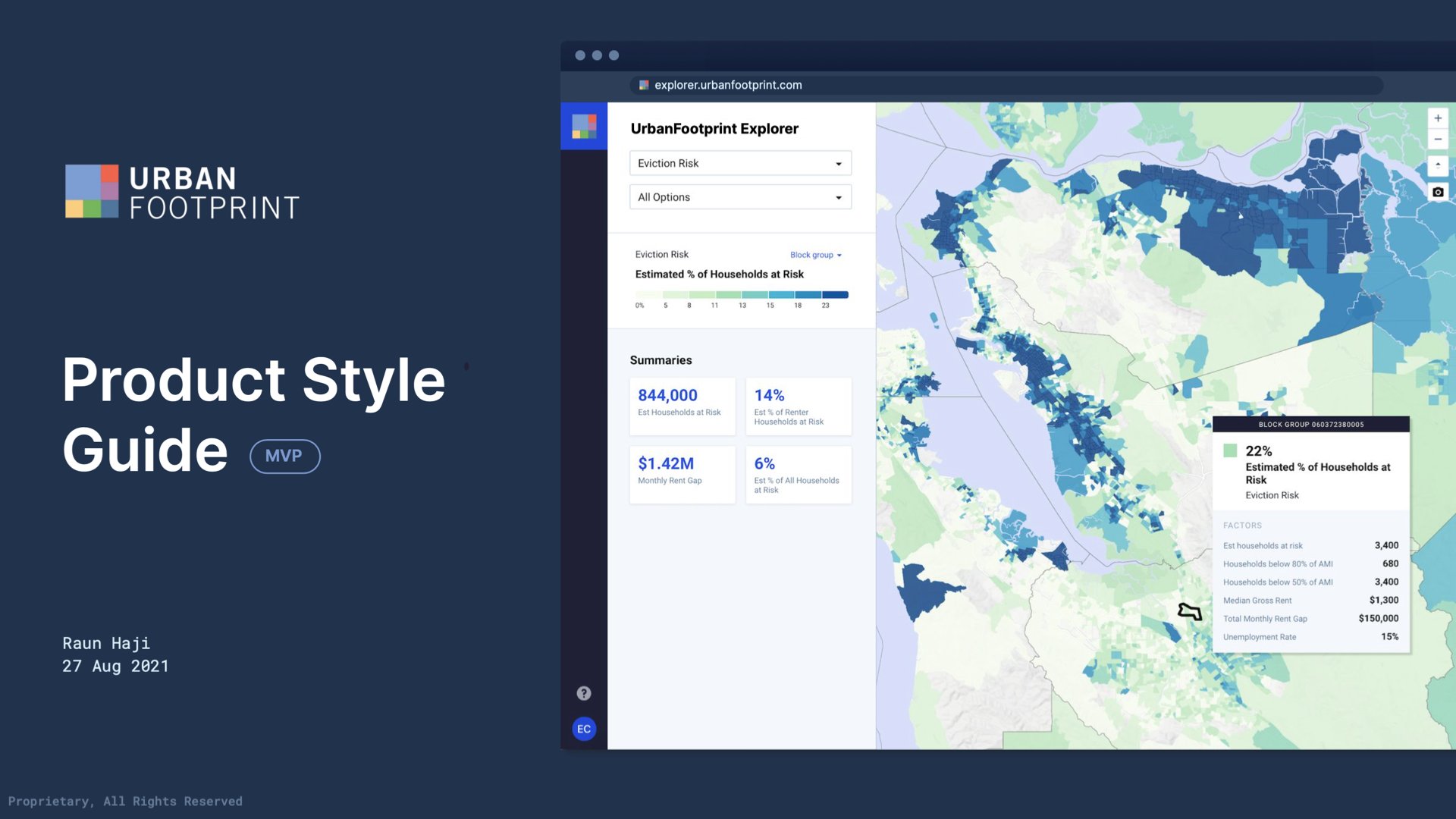Viewport: 1456px width, 819px height.
Task: Click the 'Unemployment Rate' factor row
Action: tap(1310, 636)
